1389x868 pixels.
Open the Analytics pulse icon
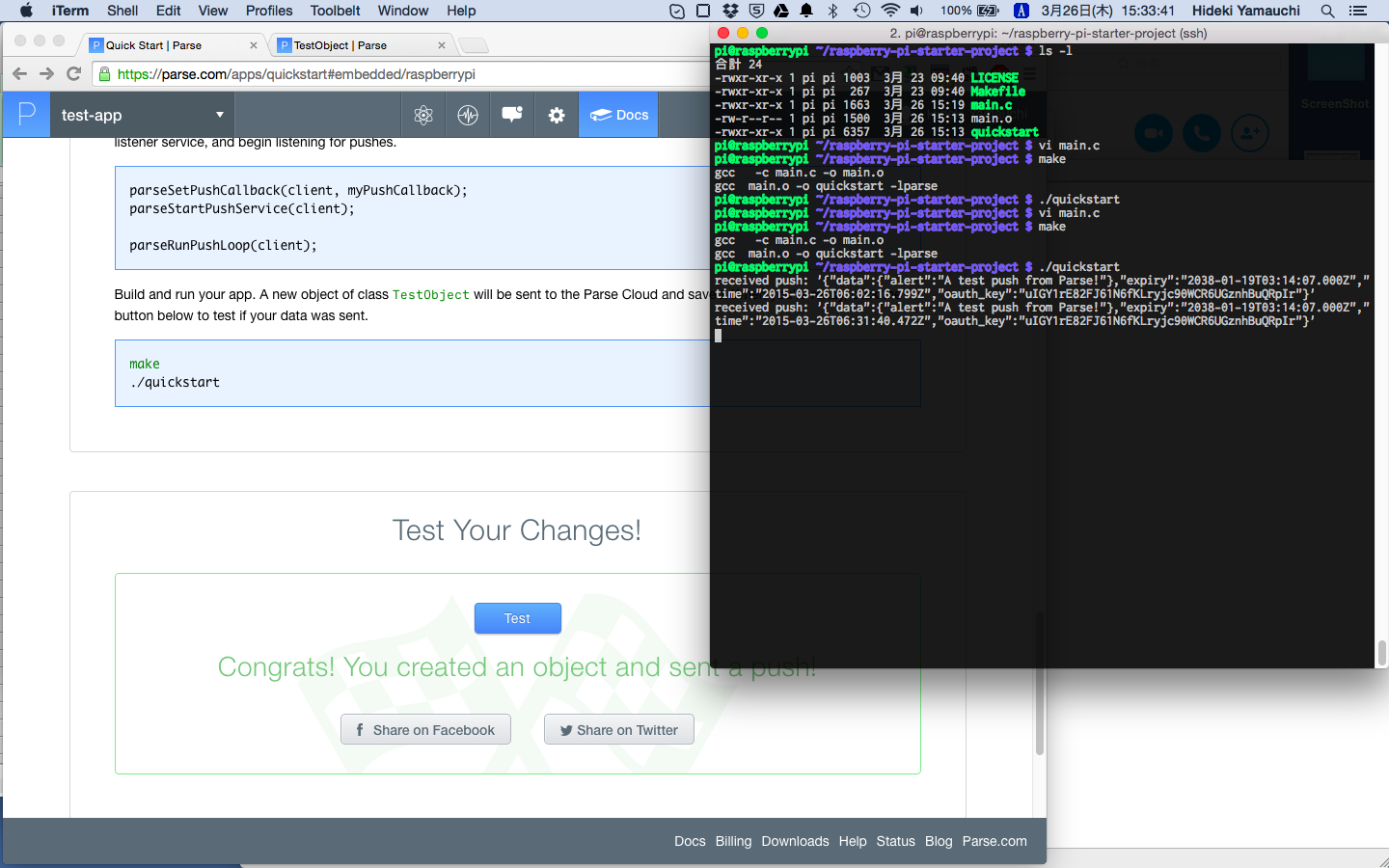(468, 115)
